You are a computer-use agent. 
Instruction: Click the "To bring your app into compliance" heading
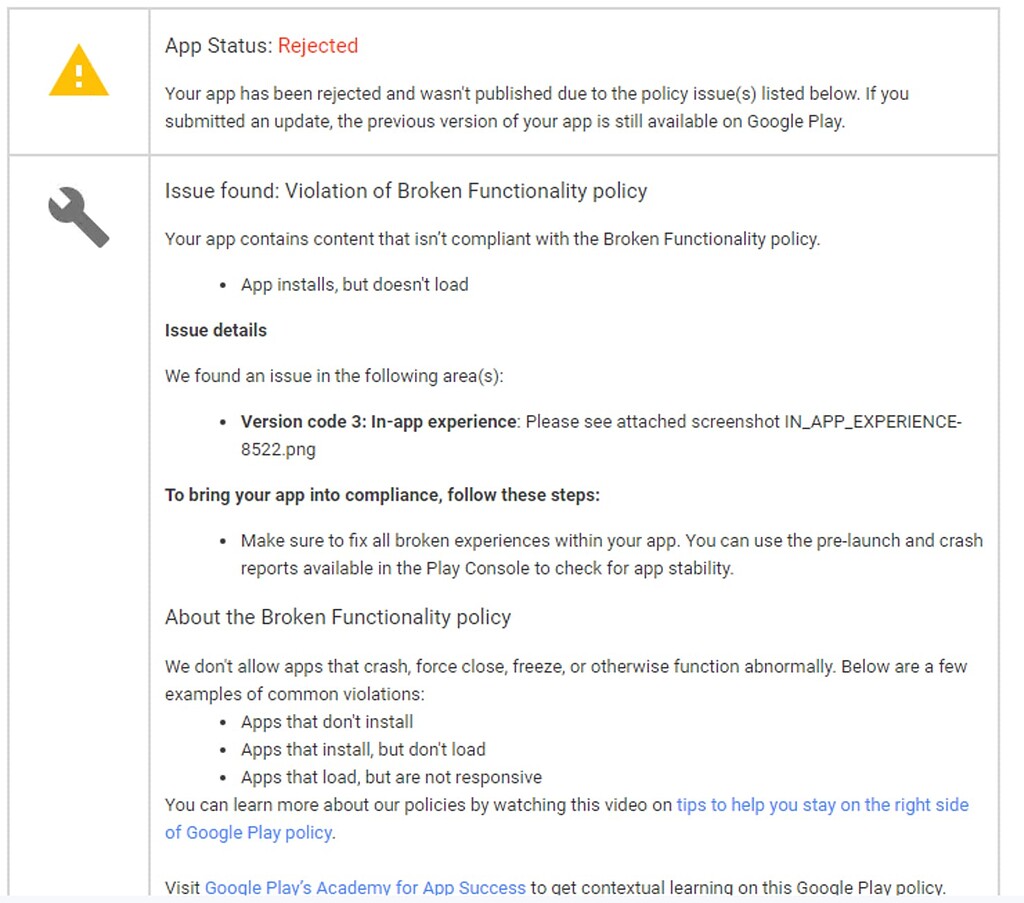click(382, 495)
